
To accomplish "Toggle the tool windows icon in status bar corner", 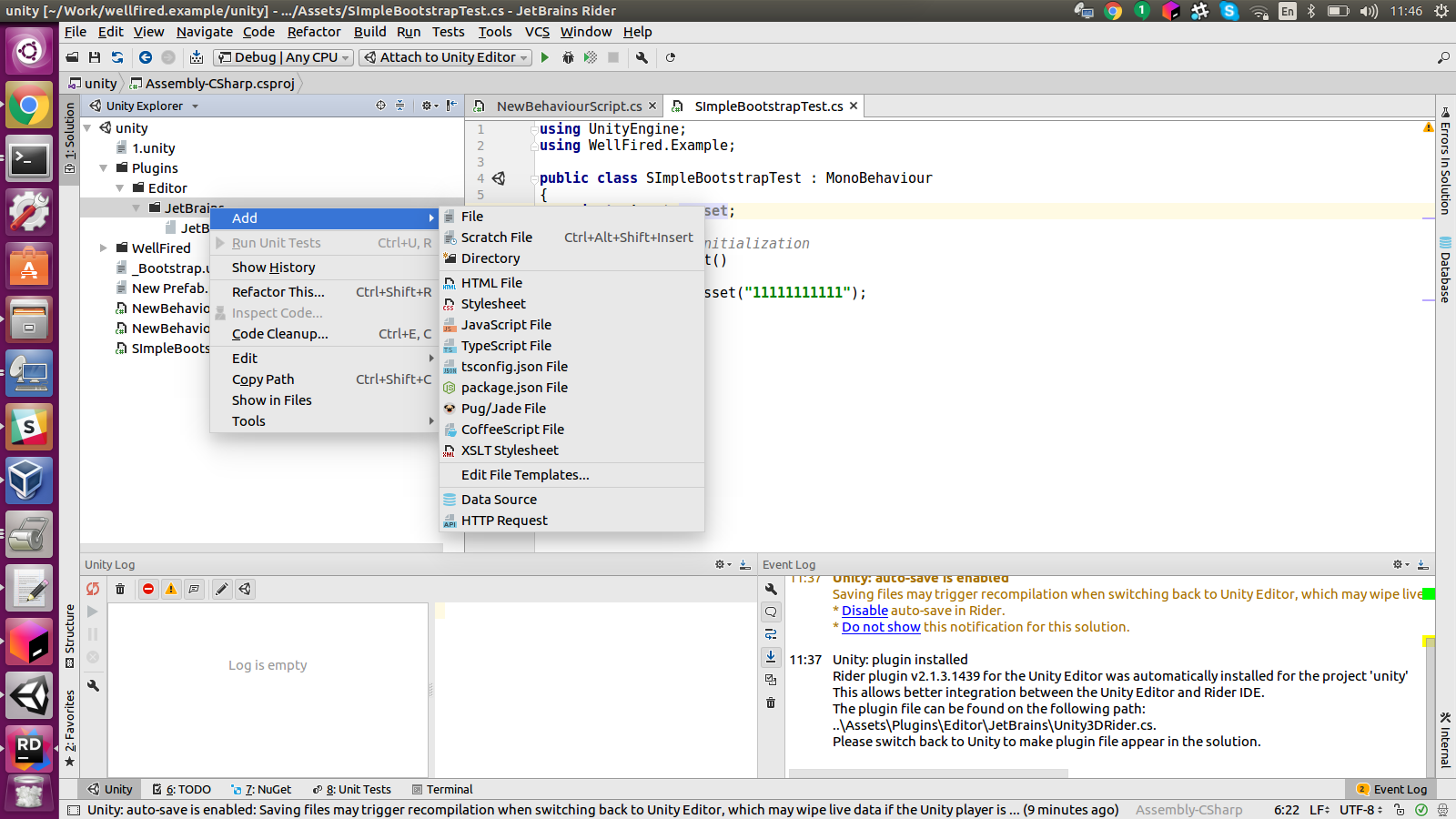I will 74,810.
